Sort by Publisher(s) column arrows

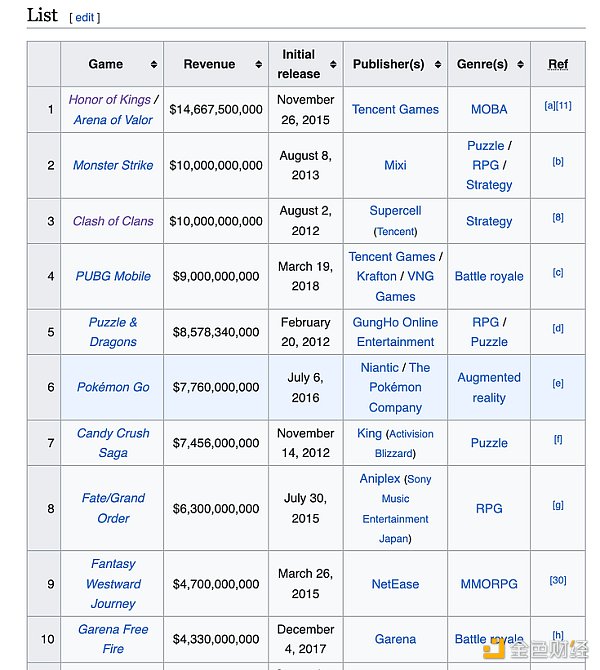point(436,65)
